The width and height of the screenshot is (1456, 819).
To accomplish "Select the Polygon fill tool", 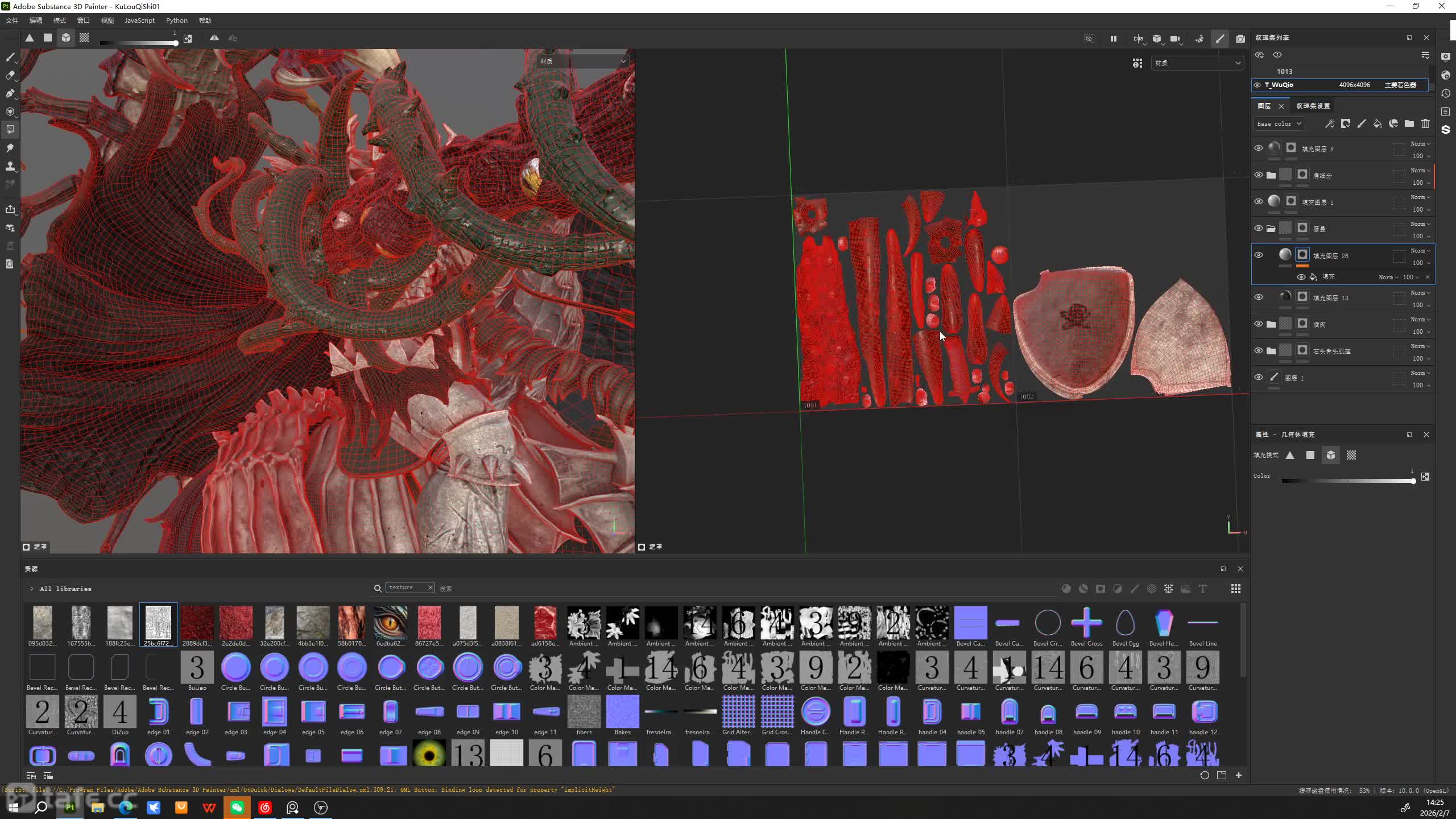I will (x=10, y=130).
